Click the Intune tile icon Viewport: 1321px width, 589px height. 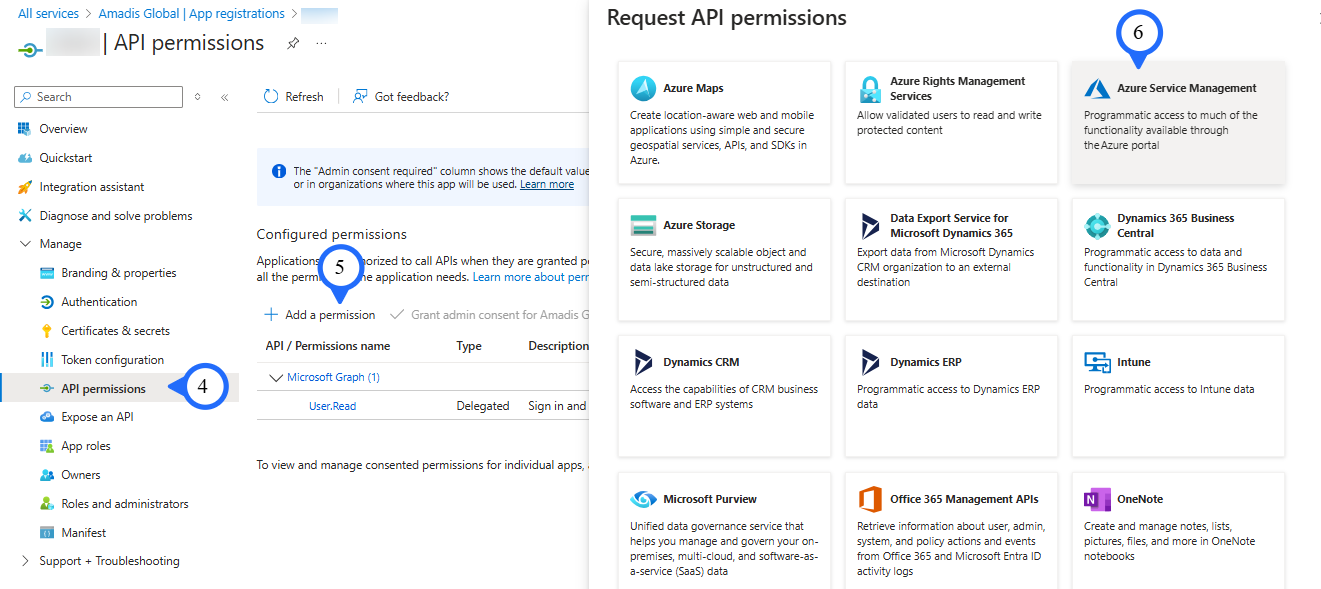pyautogui.click(x=1097, y=362)
